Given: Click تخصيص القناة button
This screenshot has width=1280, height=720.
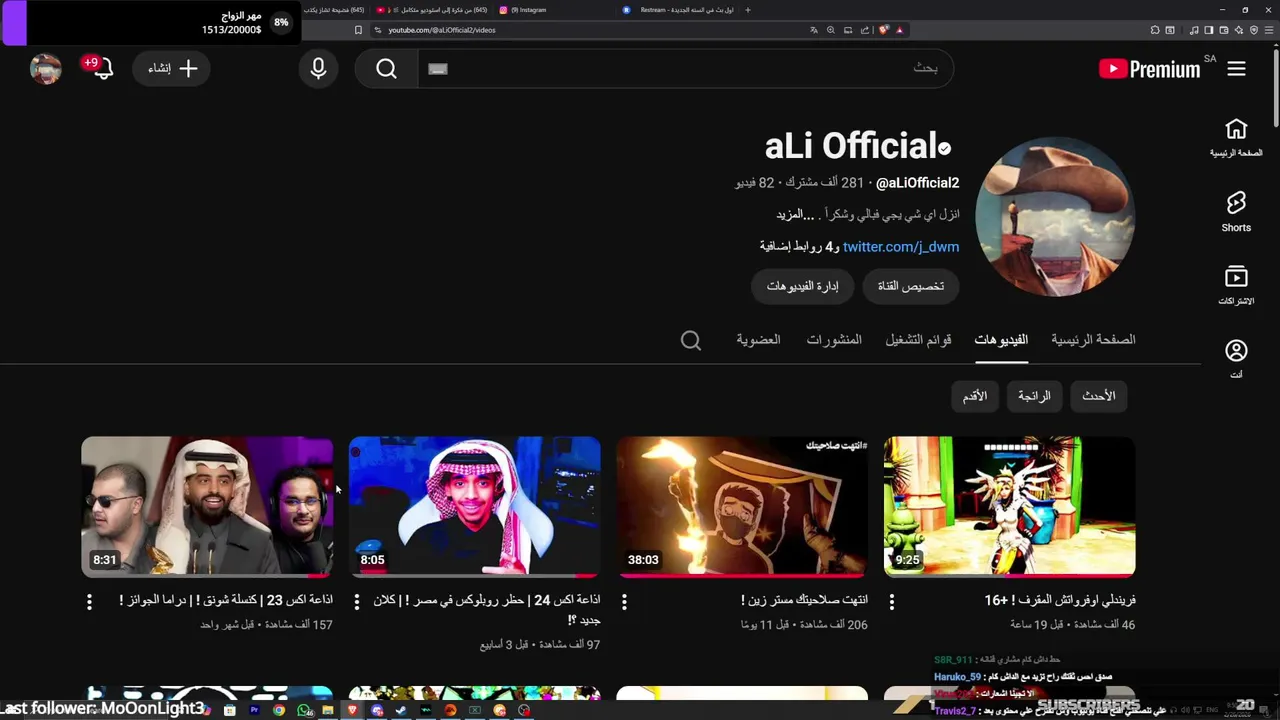Looking at the screenshot, I should 911,286.
